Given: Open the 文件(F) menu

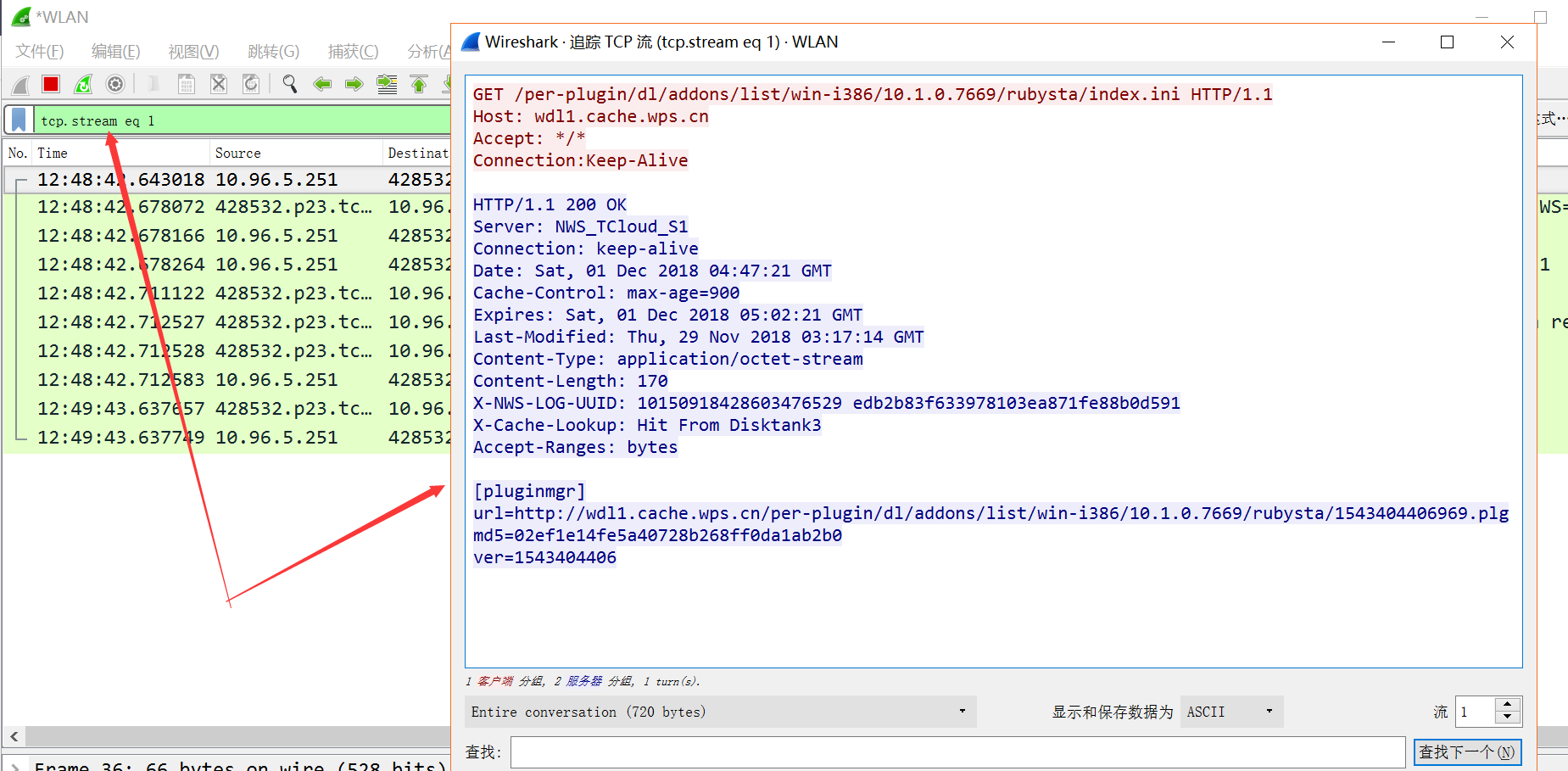Looking at the screenshot, I should pos(40,52).
